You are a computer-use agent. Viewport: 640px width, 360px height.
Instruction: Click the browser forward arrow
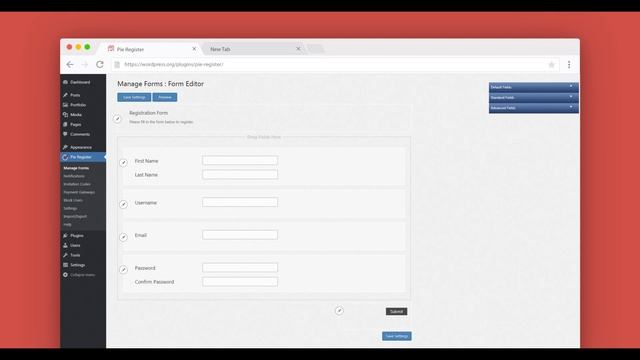85,64
